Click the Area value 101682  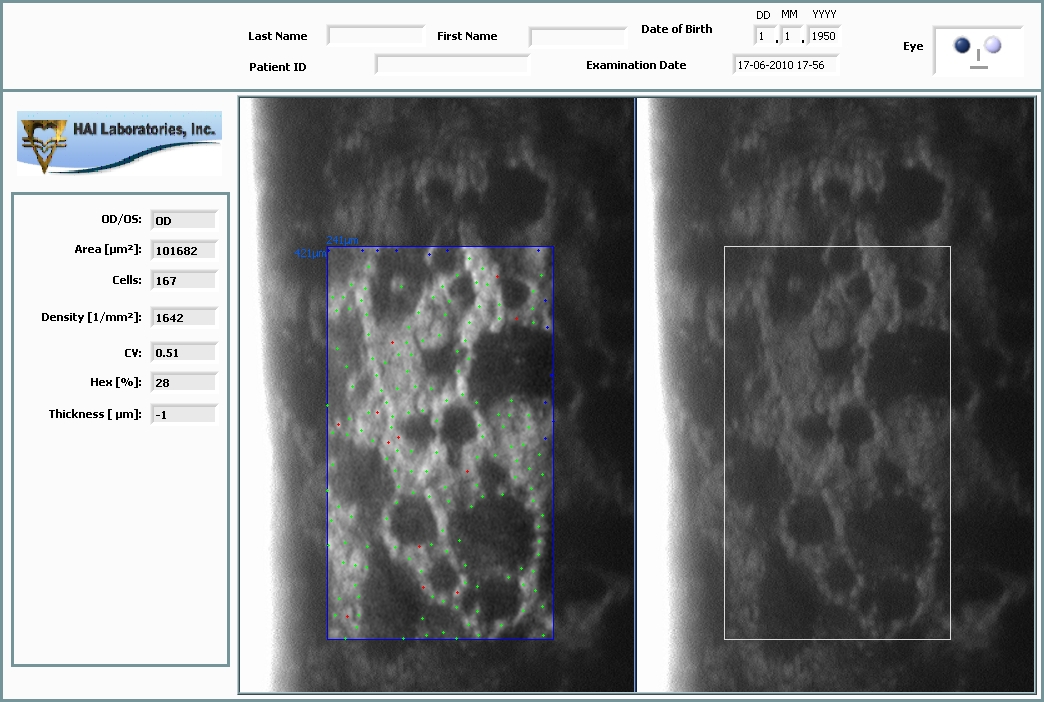click(184, 250)
